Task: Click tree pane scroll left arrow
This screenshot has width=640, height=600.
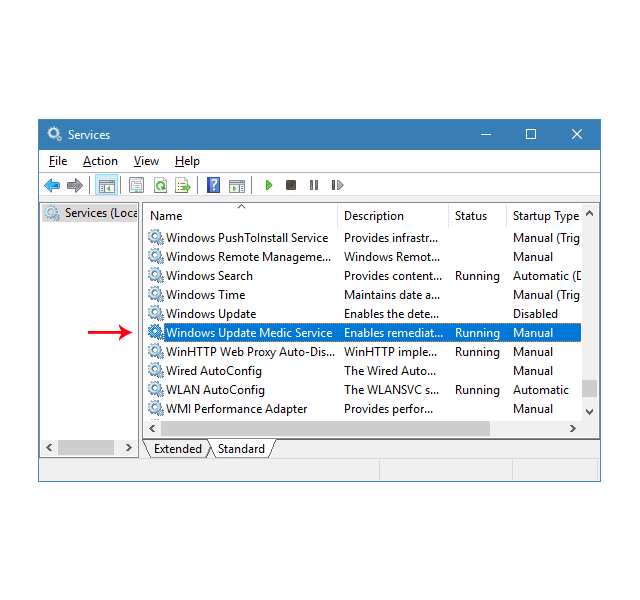Action: tap(49, 447)
